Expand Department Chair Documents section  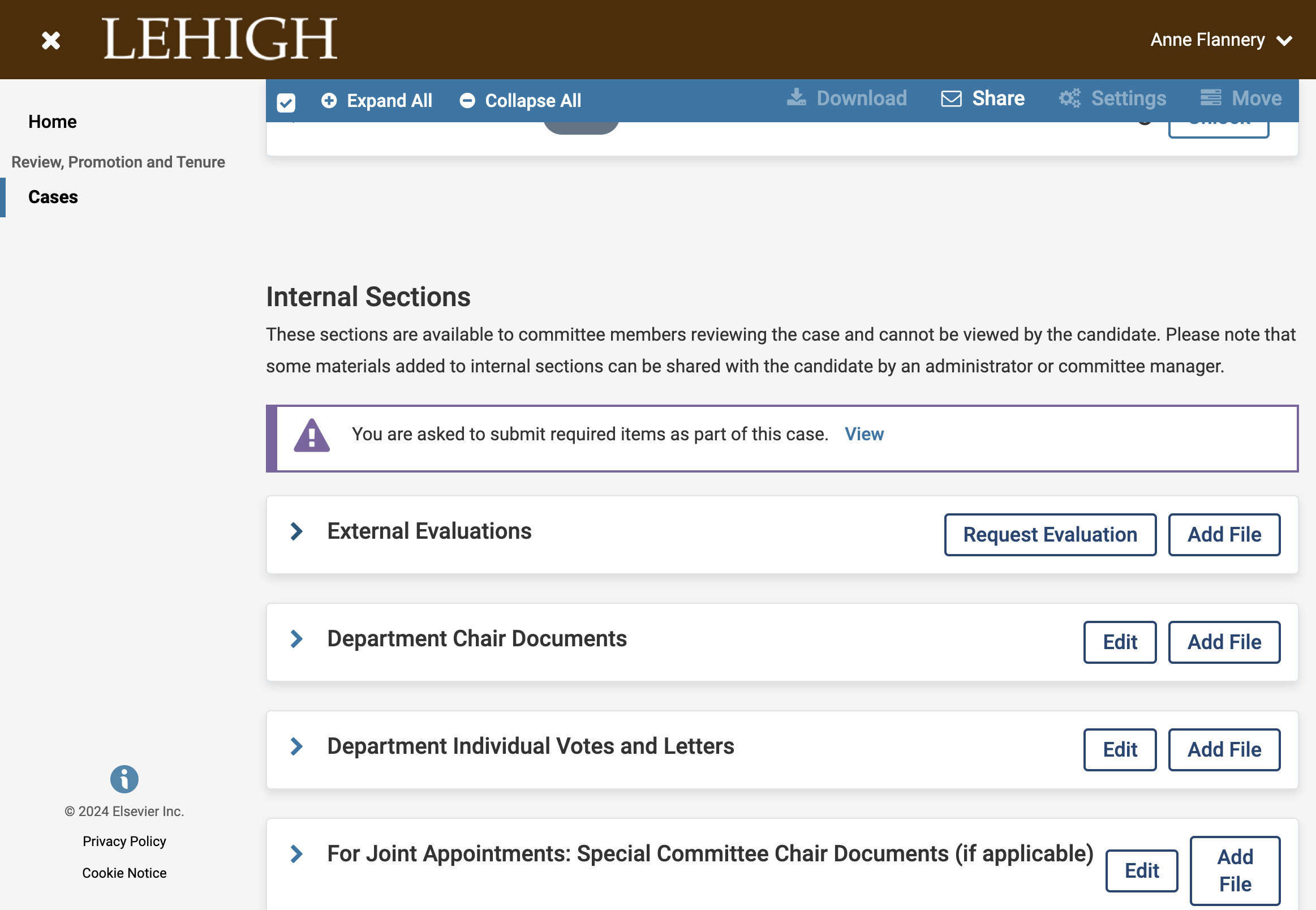(296, 639)
